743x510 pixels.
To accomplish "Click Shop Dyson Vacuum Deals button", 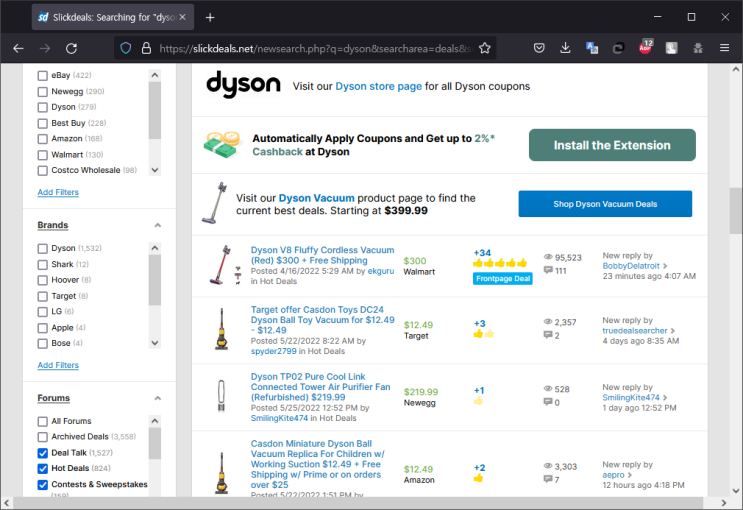I will pos(605,204).
